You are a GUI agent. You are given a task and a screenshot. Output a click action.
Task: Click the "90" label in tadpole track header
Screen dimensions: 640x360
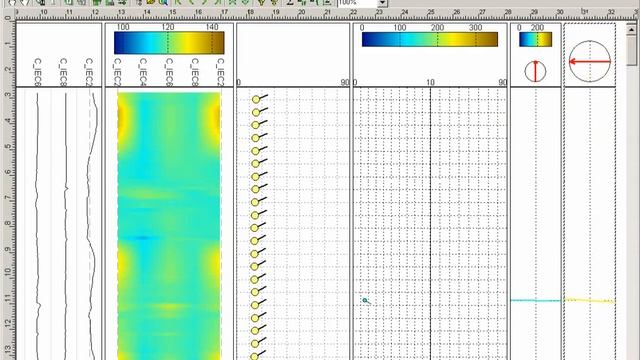click(x=345, y=82)
